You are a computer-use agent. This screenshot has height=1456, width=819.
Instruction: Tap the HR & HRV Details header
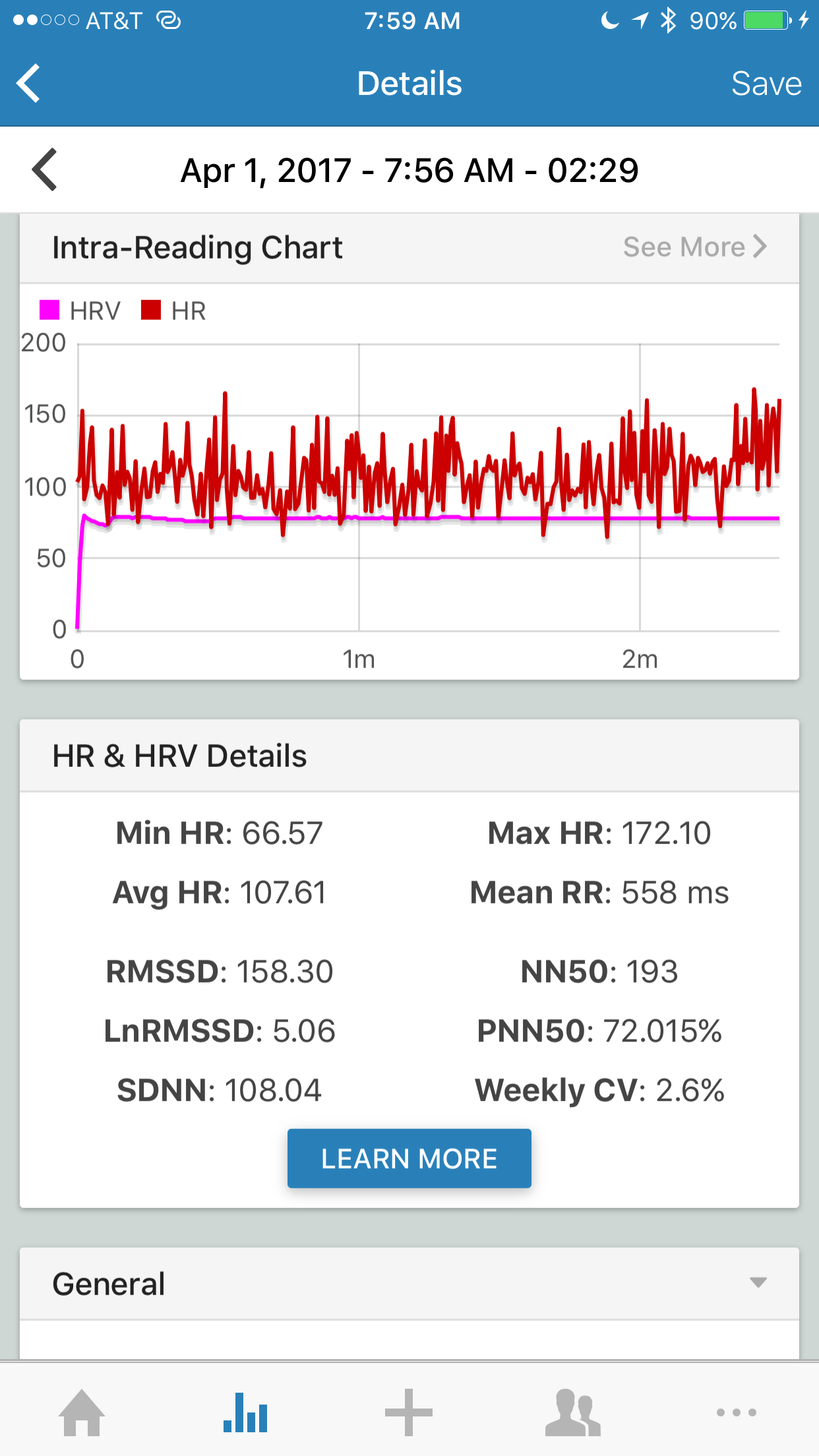(179, 756)
